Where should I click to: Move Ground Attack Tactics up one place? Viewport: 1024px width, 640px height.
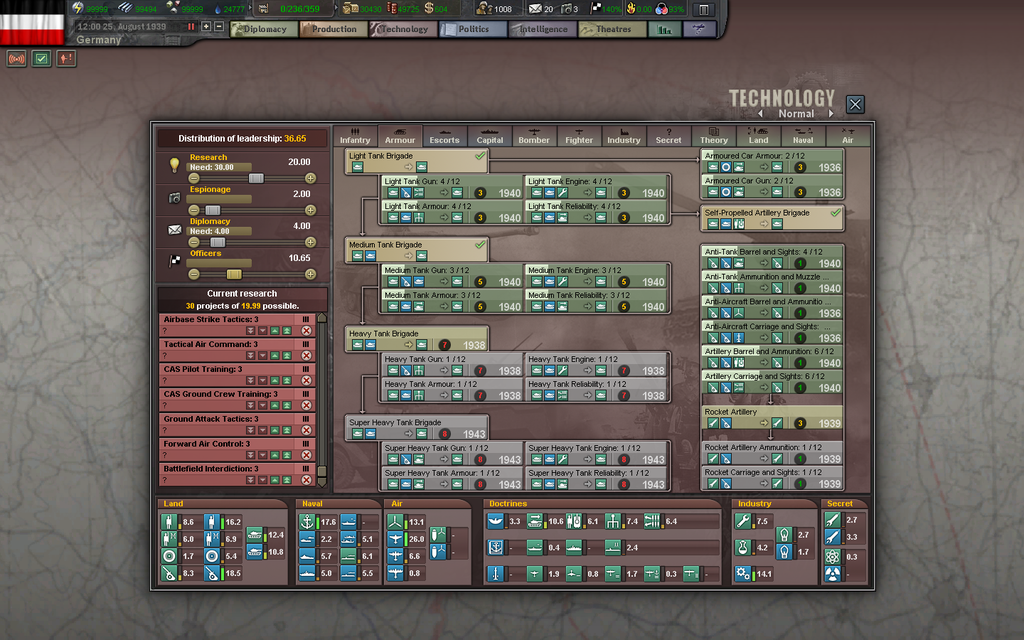coord(275,430)
